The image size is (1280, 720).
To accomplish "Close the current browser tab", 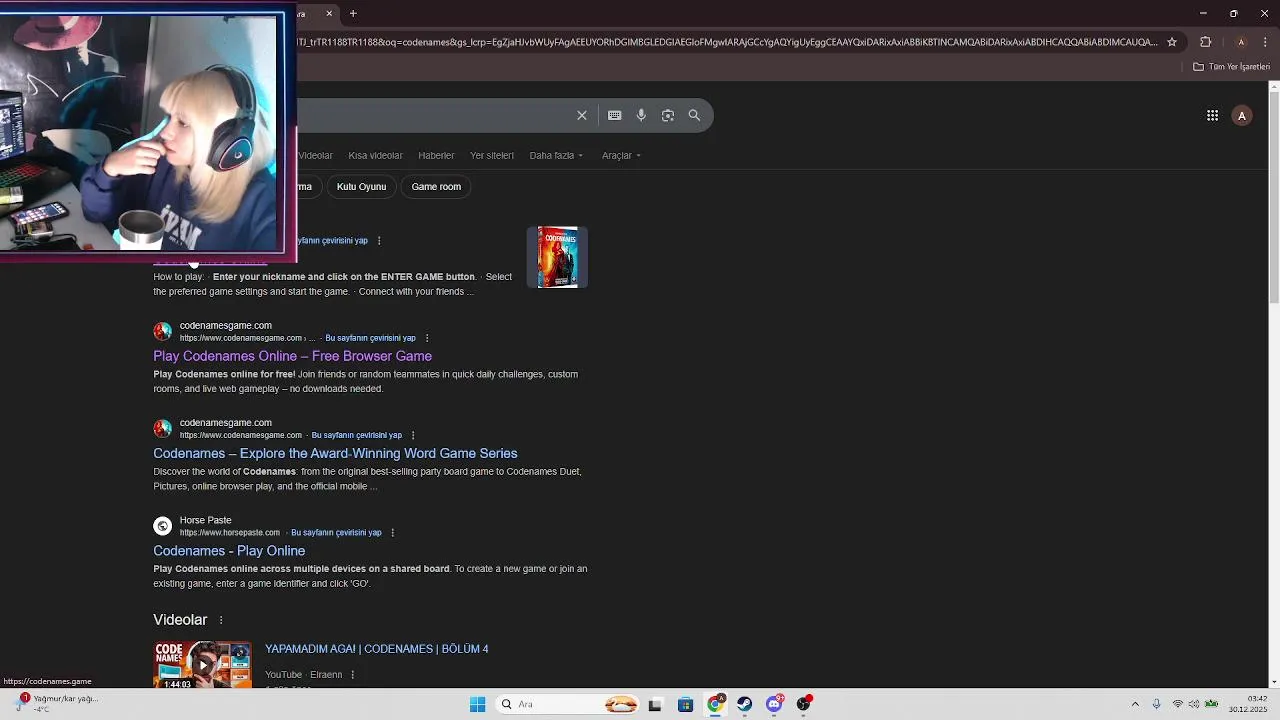I will [329, 13].
